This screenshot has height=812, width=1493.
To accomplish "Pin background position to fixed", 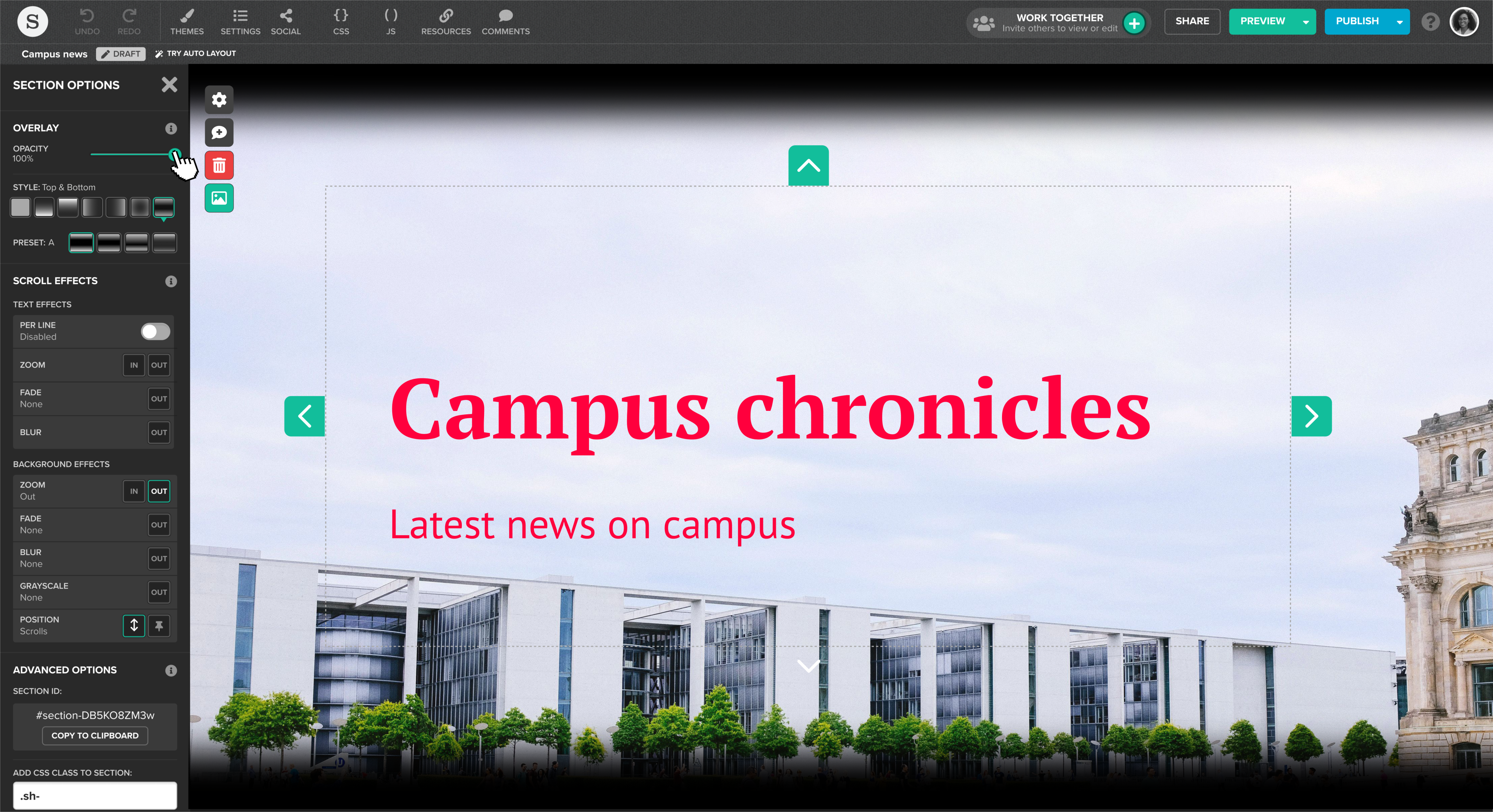I will tap(159, 625).
